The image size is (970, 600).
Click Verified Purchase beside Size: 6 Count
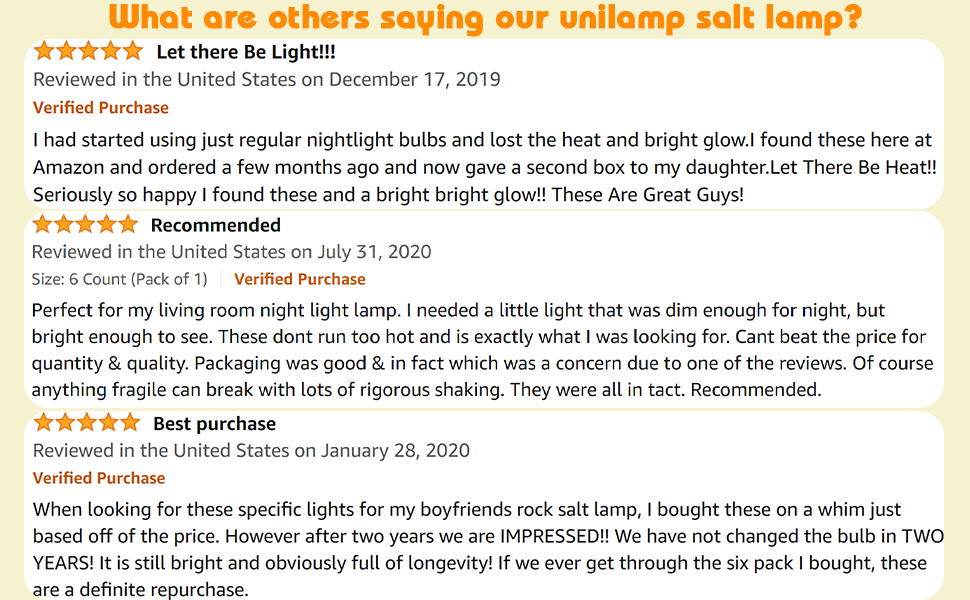pyautogui.click(x=299, y=279)
